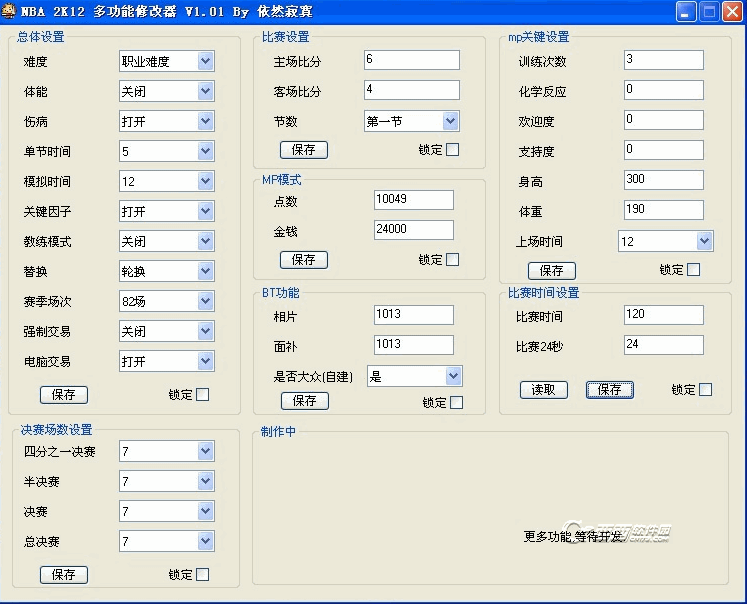This screenshot has width=747, height=604.
Task: Open the 难度 difficulty dropdown
Action: (x=167, y=61)
